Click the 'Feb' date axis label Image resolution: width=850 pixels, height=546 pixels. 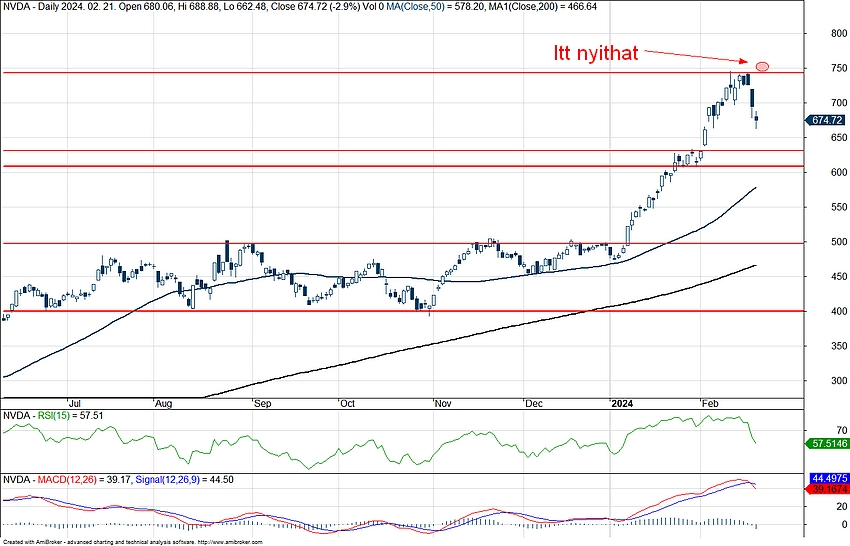[x=710, y=404]
